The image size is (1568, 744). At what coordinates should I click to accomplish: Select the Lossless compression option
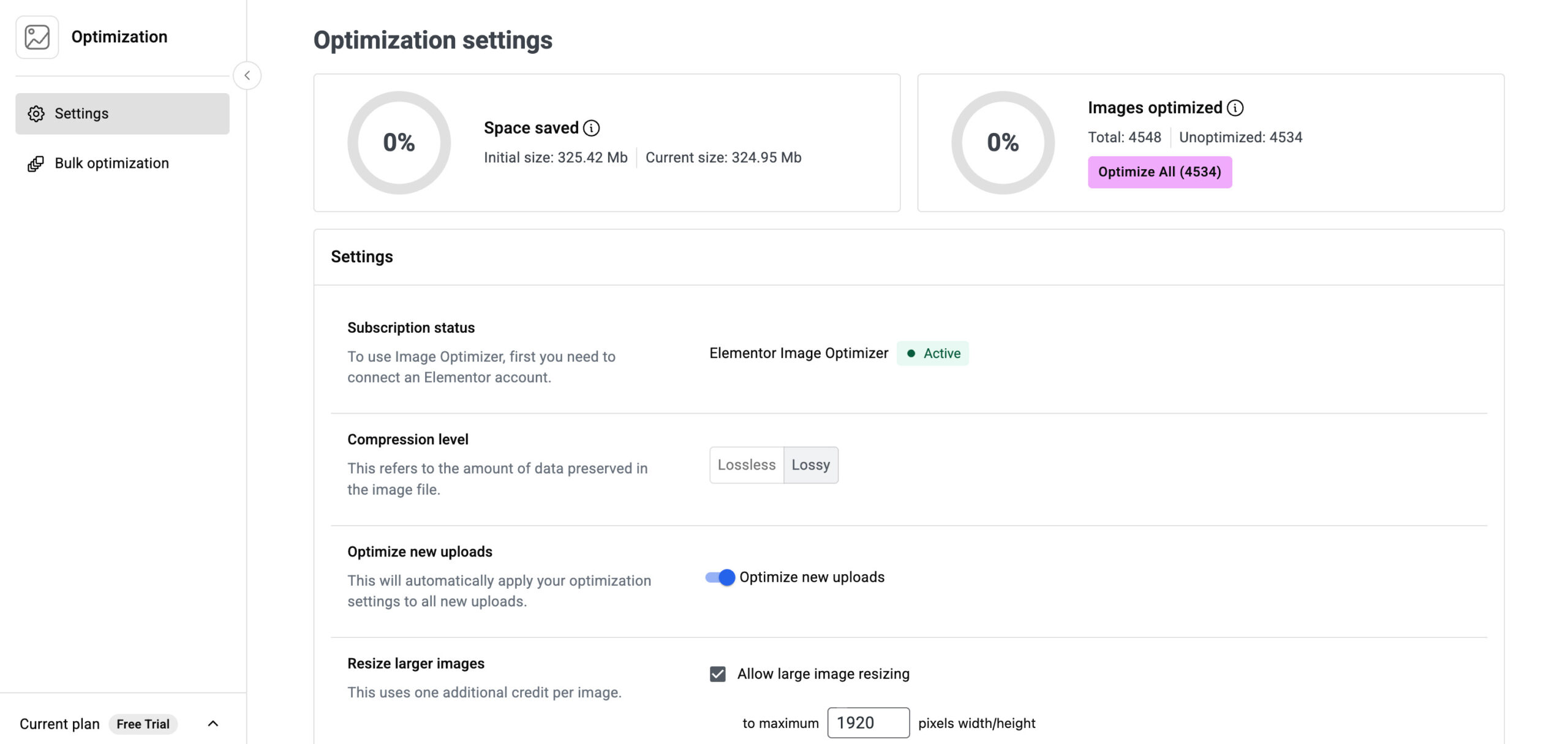pos(746,465)
